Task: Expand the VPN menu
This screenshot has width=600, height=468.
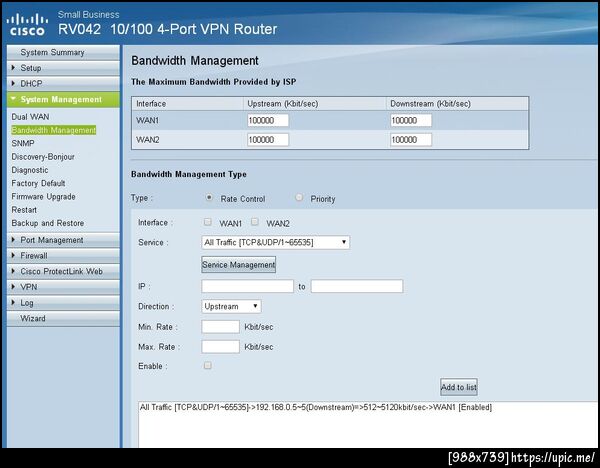Action: coord(63,287)
